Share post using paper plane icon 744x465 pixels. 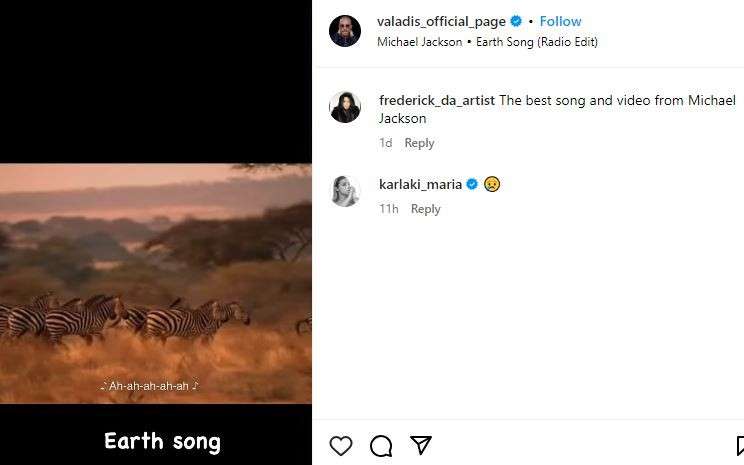point(421,446)
